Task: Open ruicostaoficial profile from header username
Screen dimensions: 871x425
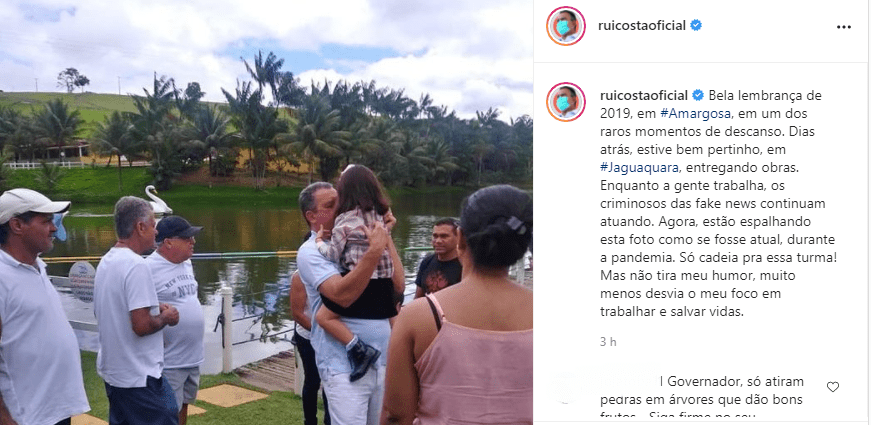Action: click(x=642, y=26)
